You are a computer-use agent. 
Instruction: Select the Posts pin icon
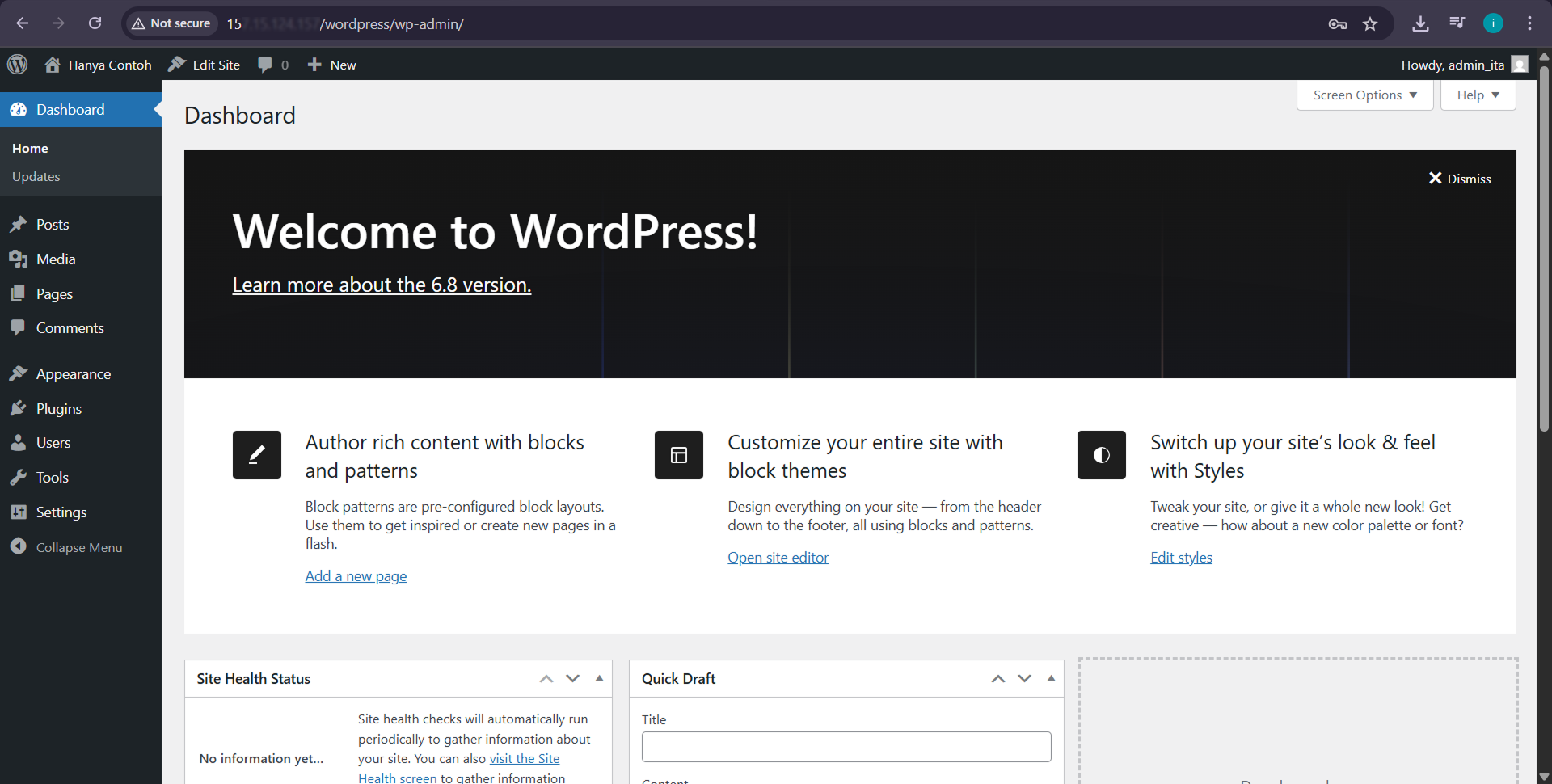tap(19, 224)
